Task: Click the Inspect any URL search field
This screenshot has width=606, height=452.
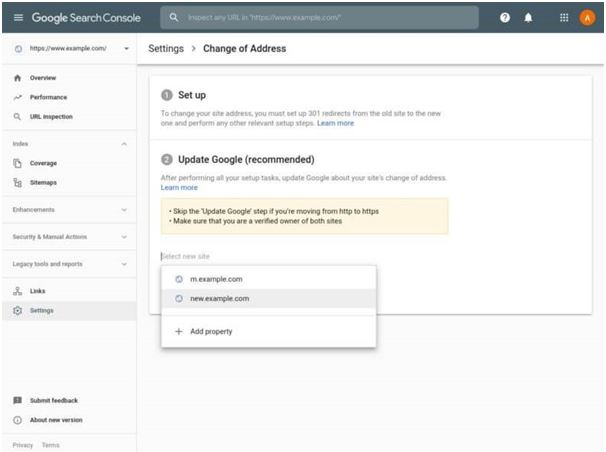Action: pyautogui.click(x=319, y=17)
